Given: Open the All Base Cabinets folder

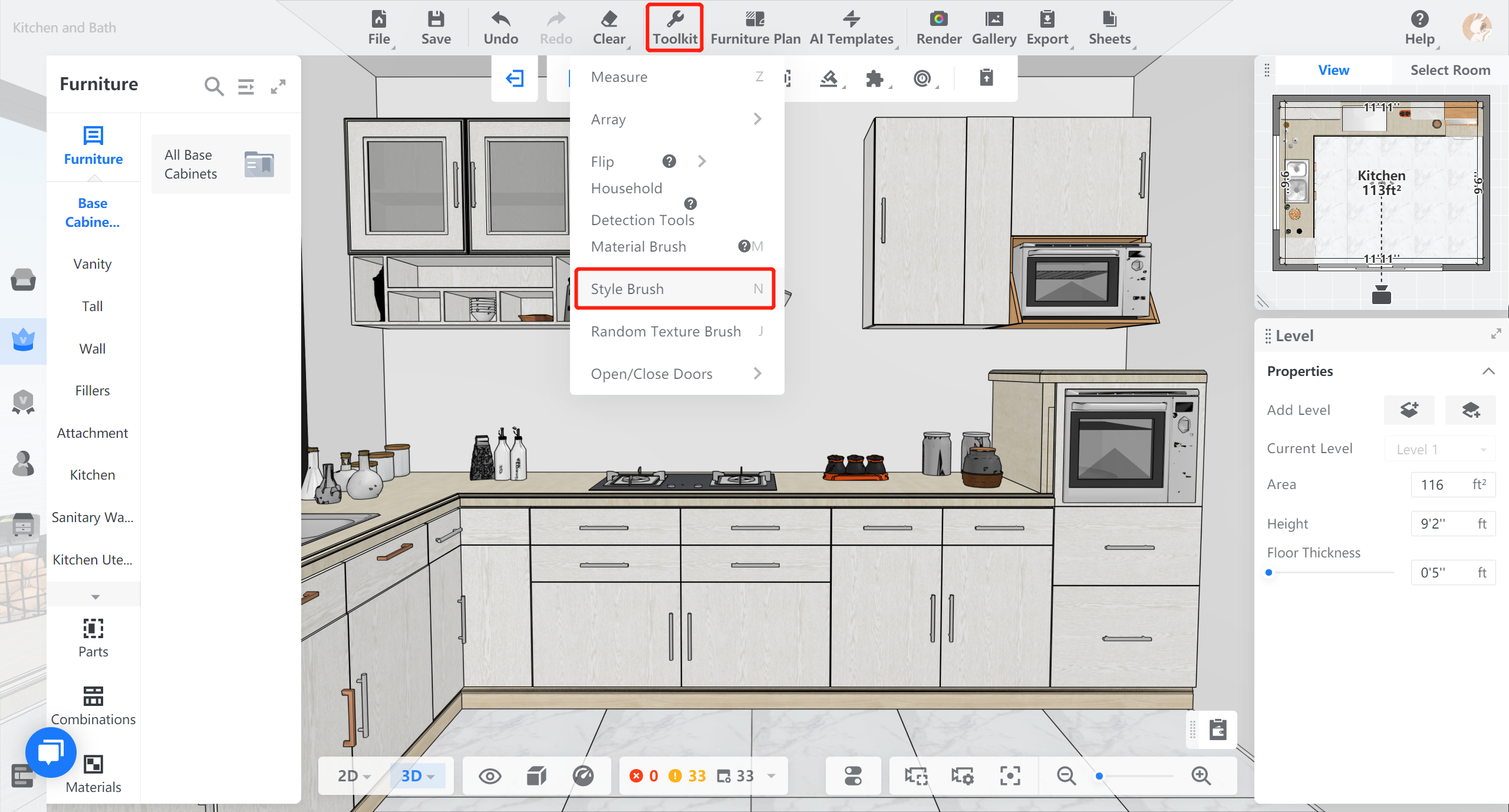Looking at the screenshot, I should (220, 164).
